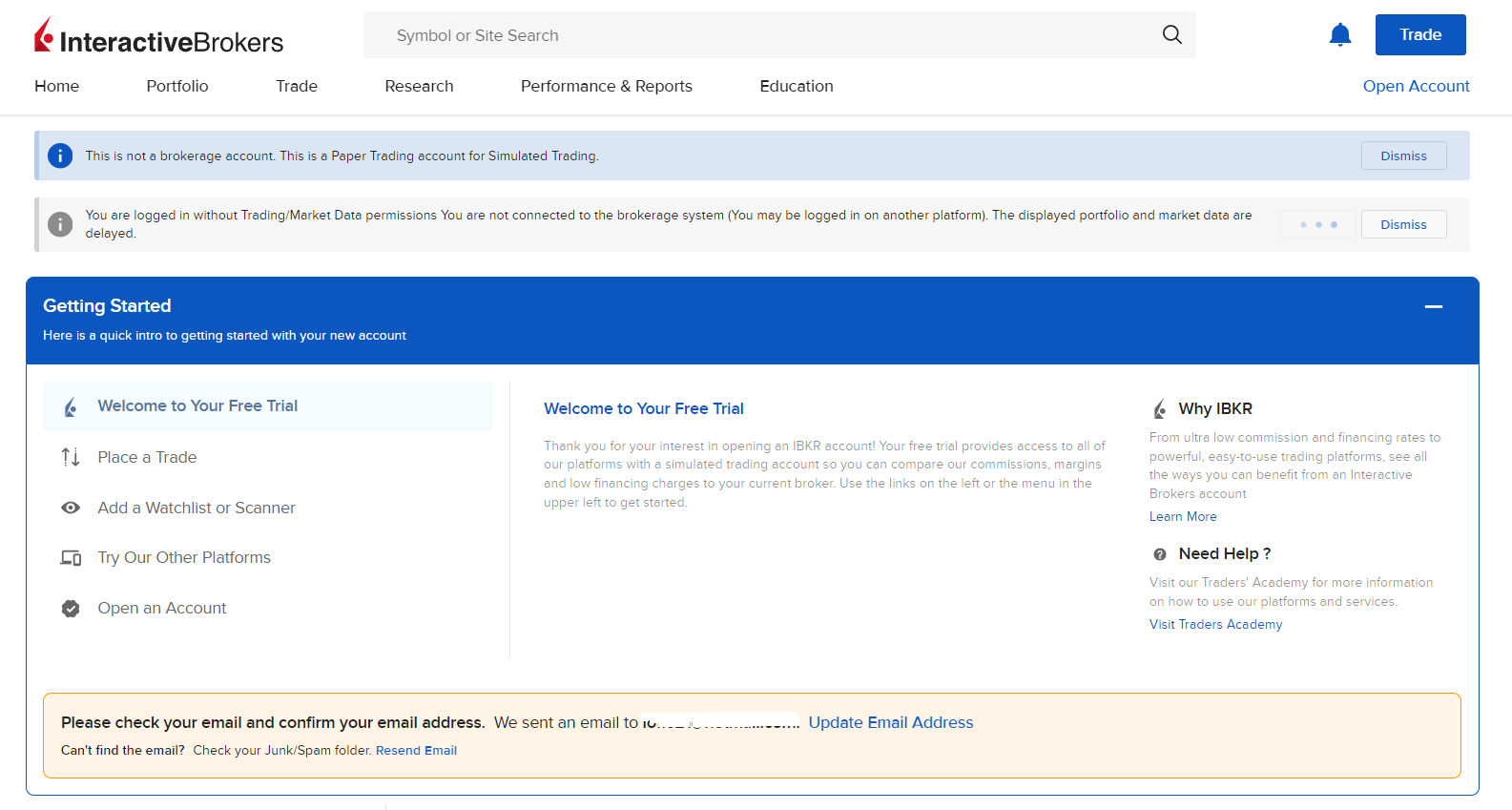Click the arrows icon next to Place a Trade
Screen dimensions: 1512x810
[x=71, y=457]
